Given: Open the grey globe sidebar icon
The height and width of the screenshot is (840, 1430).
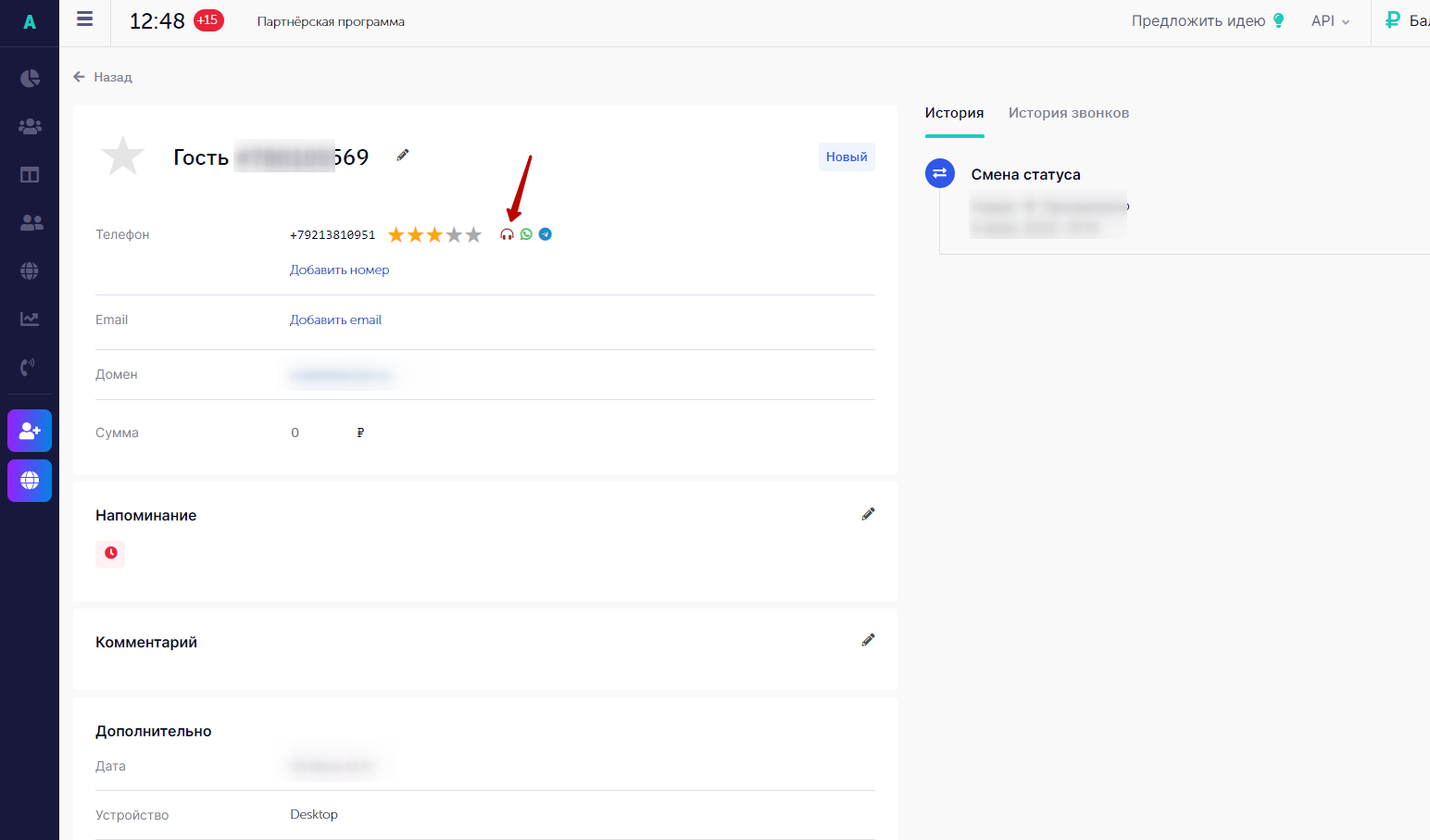Looking at the screenshot, I should [30, 270].
